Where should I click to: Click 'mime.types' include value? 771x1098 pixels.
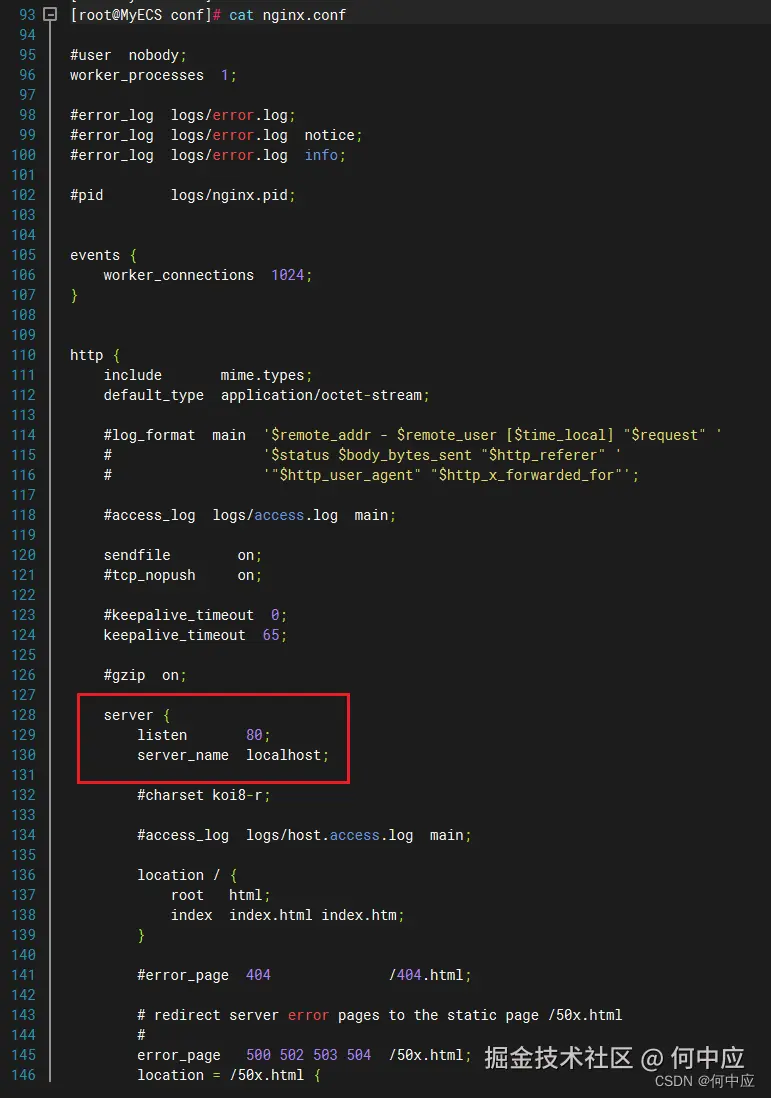(262, 375)
